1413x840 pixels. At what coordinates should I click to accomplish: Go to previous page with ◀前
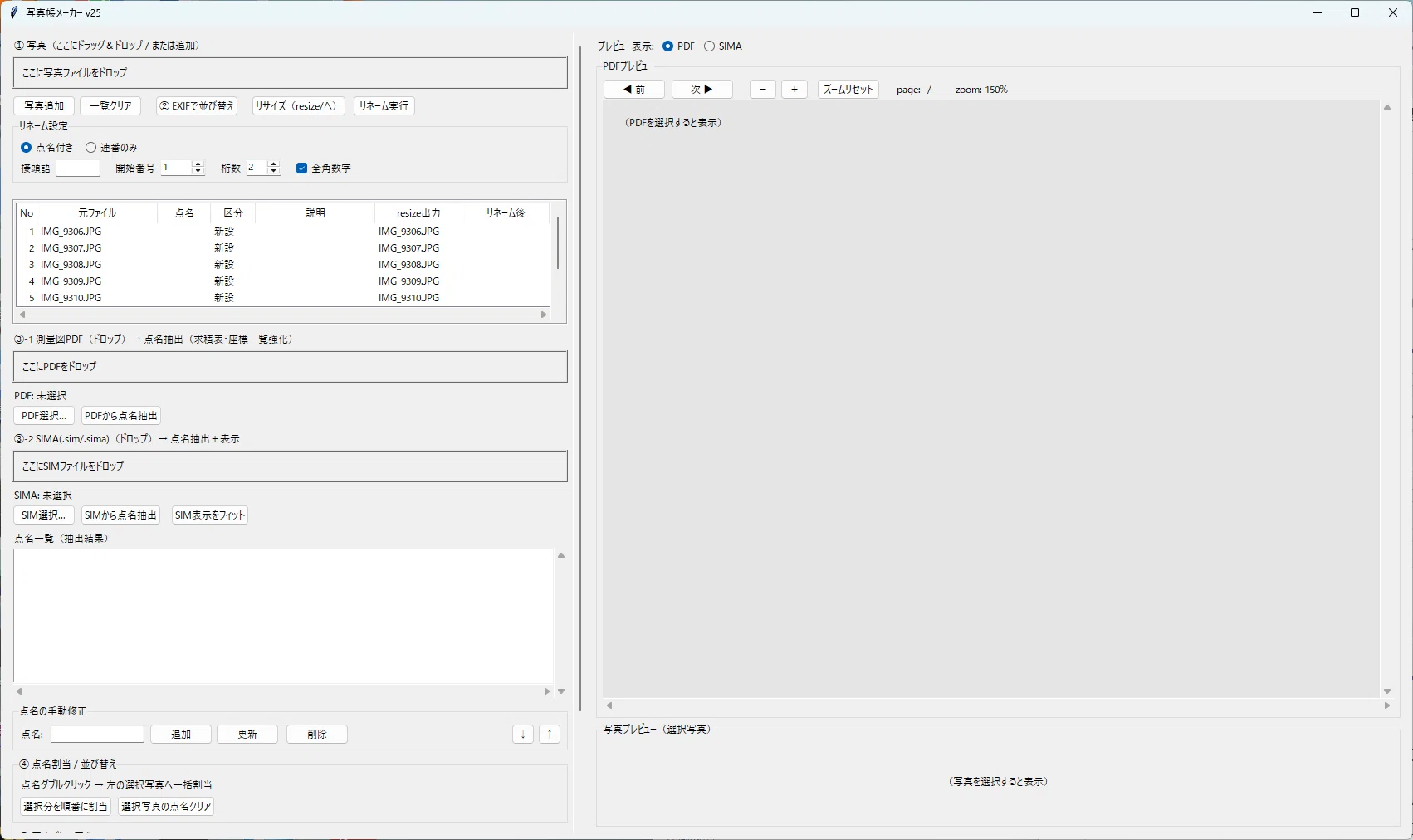[x=634, y=90]
